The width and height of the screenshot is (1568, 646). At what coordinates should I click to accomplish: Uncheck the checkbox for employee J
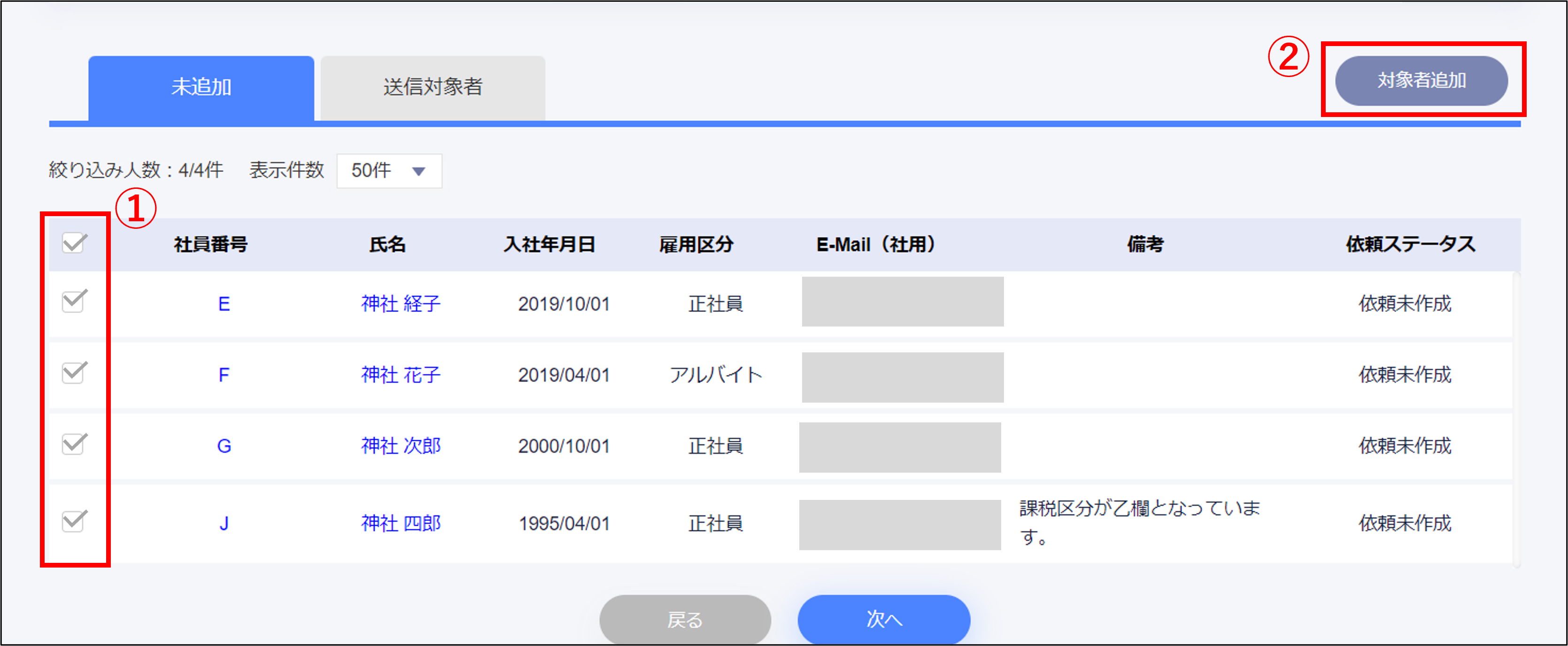74,521
